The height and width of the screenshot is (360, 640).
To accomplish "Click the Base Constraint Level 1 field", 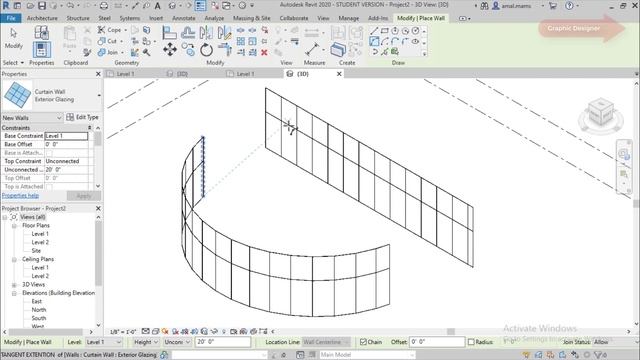I will [66, 136].
